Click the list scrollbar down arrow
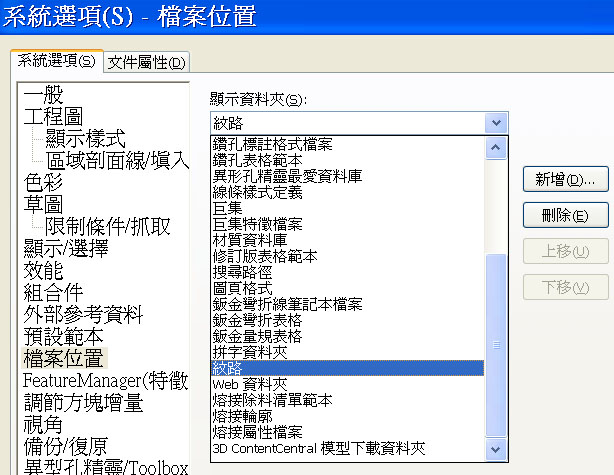This screenshot has height=475, width=614. coord(496,449)
